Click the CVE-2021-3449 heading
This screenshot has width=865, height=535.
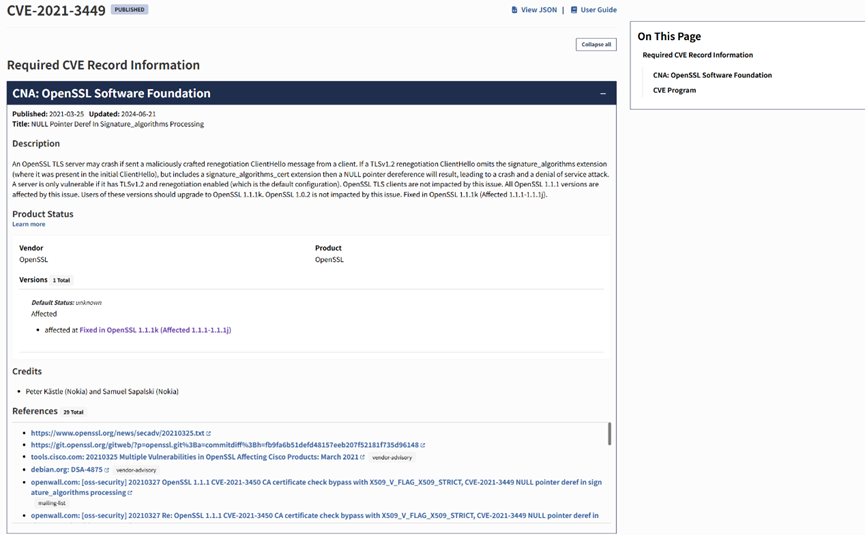(56, 10)
